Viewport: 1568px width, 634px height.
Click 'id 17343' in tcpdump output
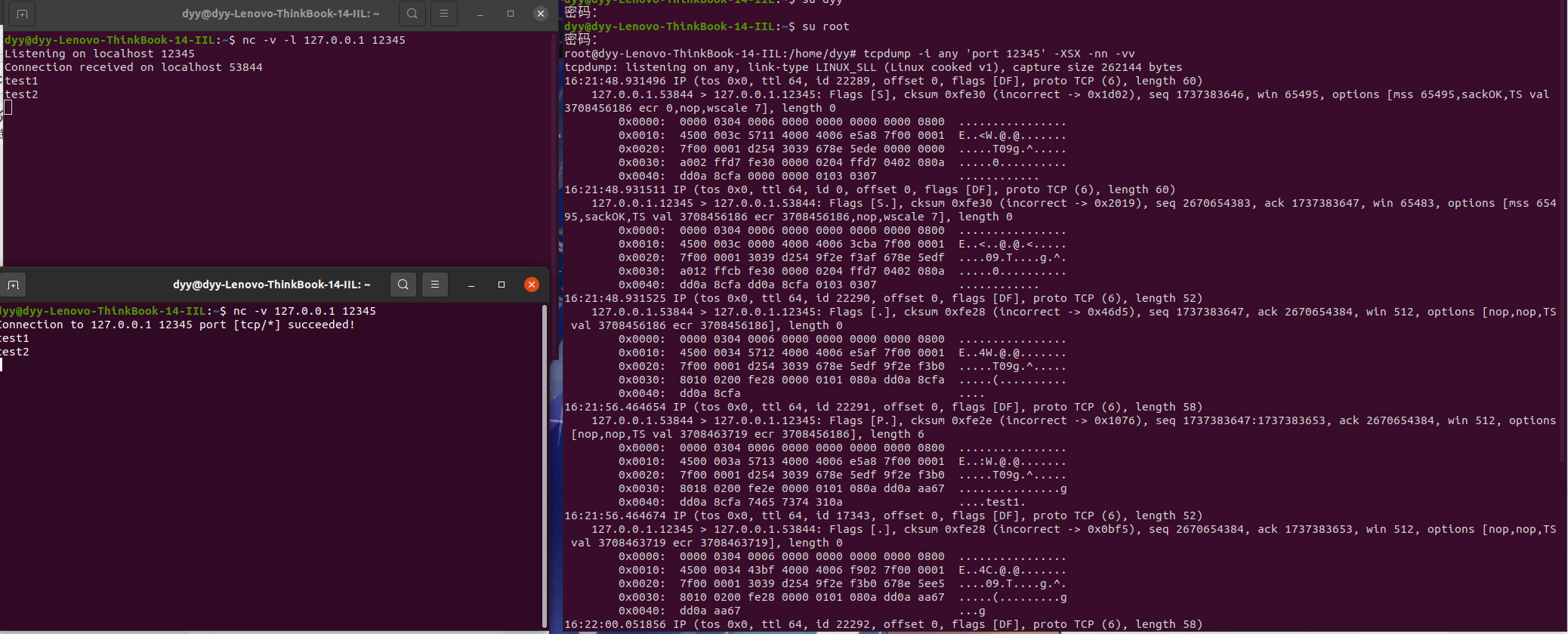click(x=842, y=516)
